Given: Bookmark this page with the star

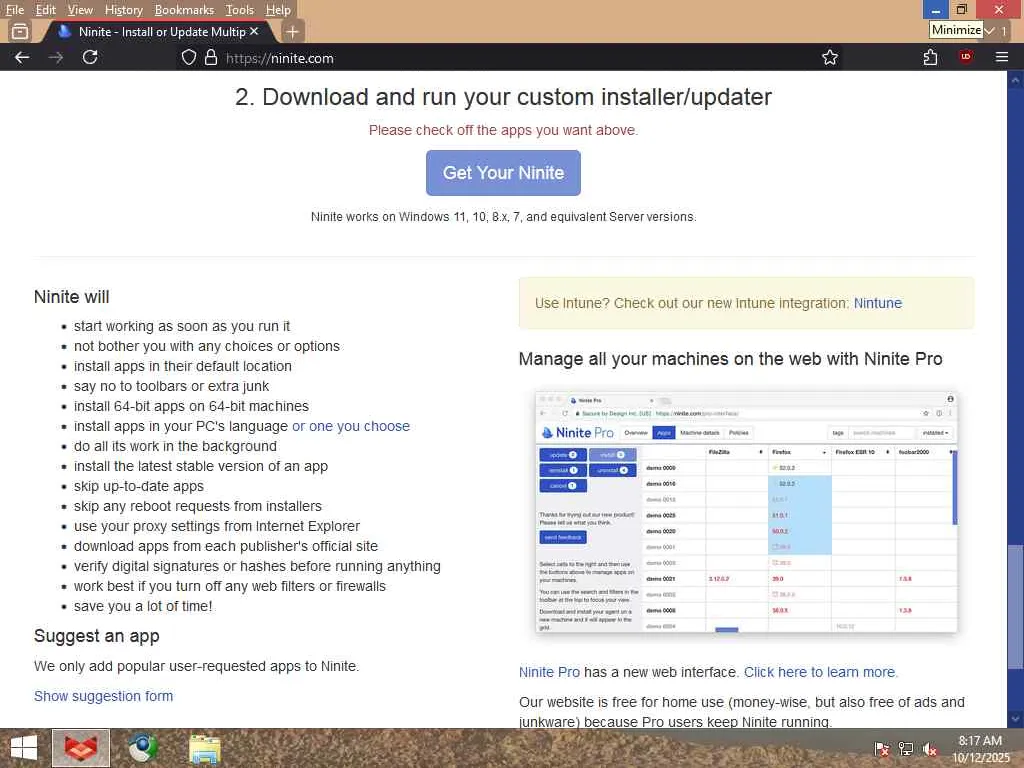Looking at the screenshot, I should pyautogui.click(x=829, y=57).
